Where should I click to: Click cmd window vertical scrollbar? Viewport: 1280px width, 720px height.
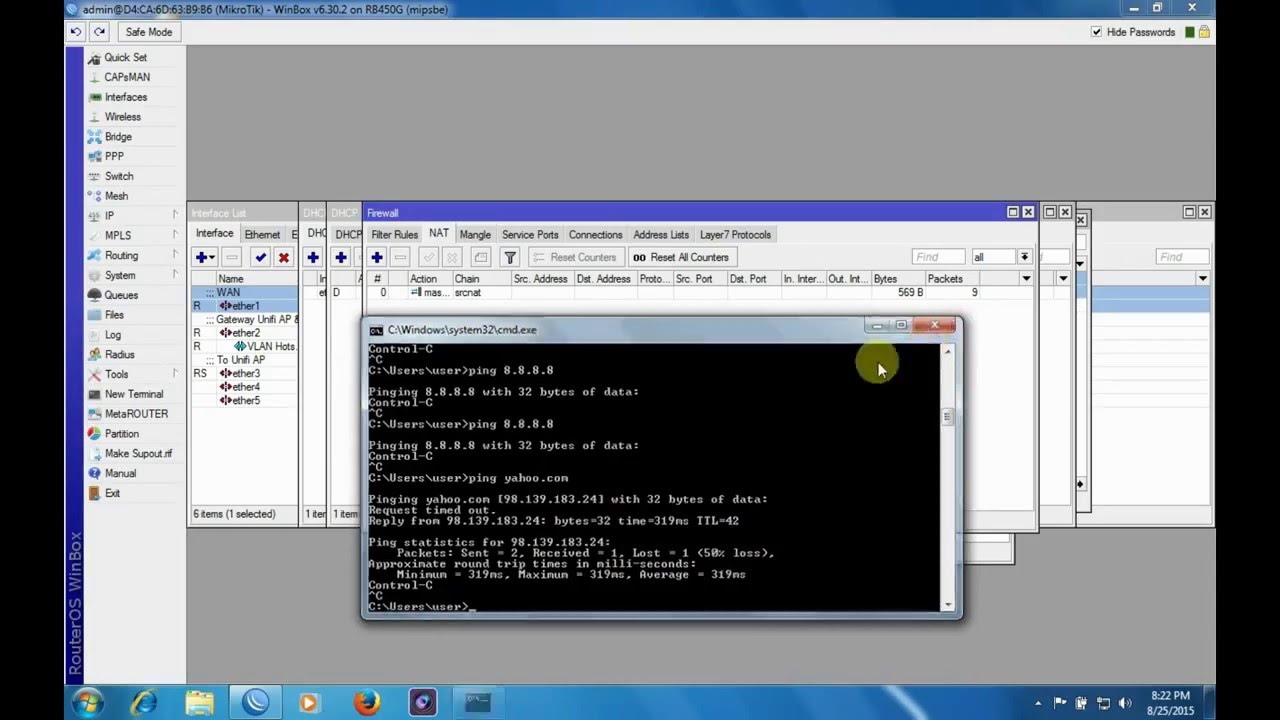coord(947,476)
